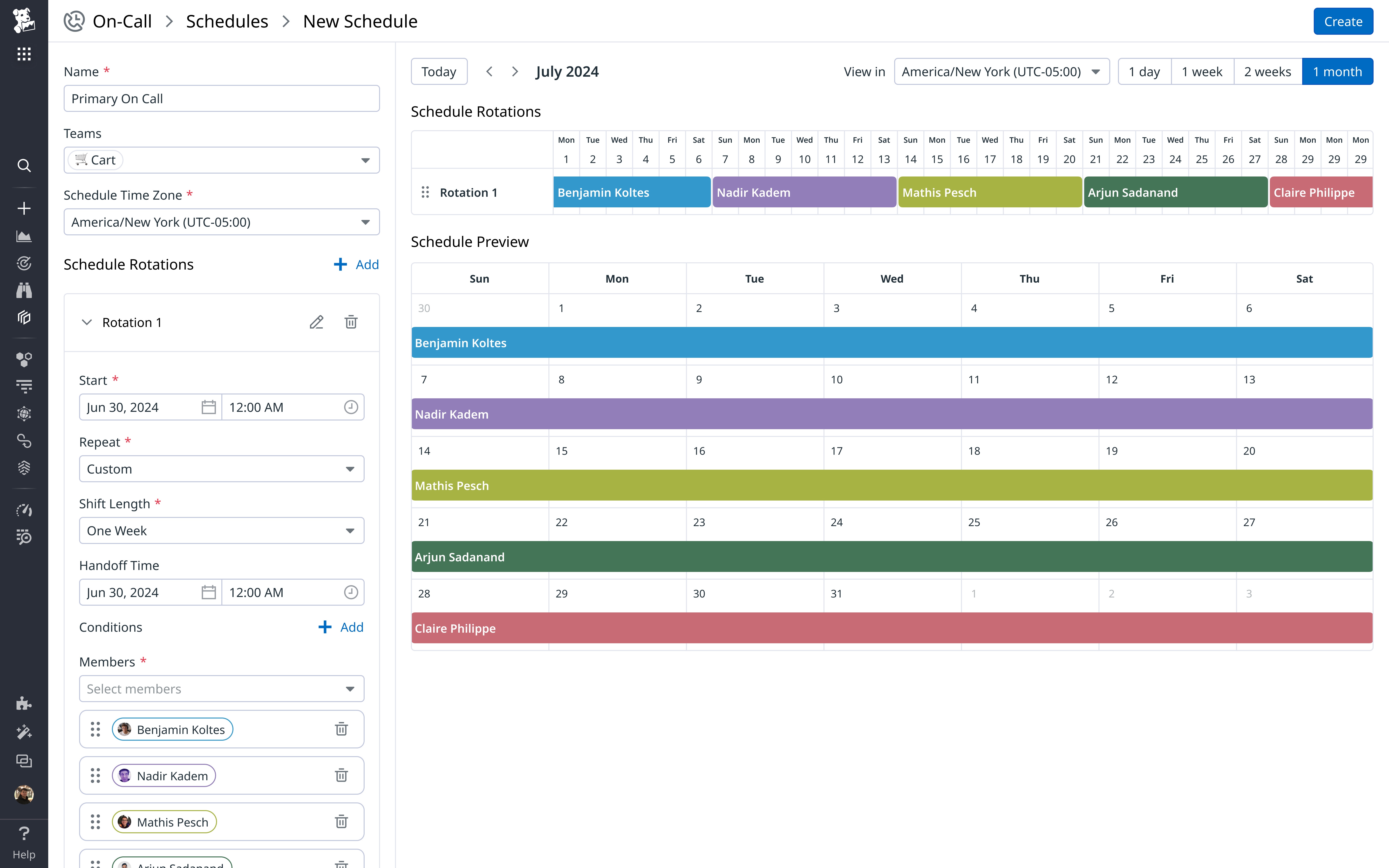The image size is (1389, 868).
Task: Navigate to Schedules breadcrumb
Action: click(227, 21)
